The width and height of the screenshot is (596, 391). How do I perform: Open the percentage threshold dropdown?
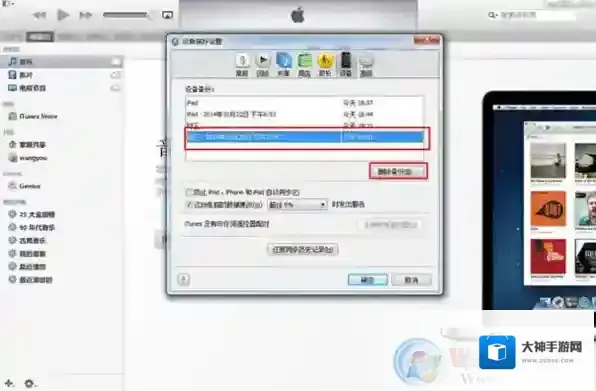[x=297, y=204]
